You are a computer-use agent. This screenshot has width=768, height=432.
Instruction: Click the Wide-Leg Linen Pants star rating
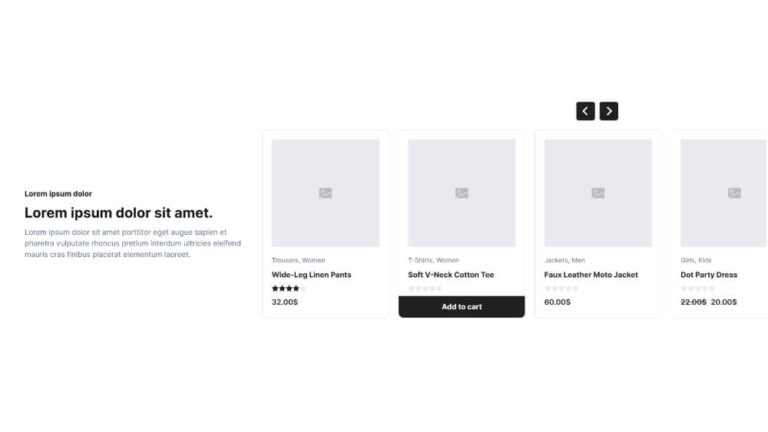click(288, 289)
